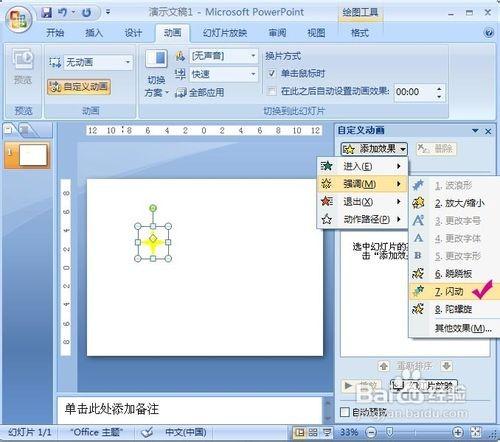The height and width of the screenshot is (442, 500).
Task: Click the Office orb button
Action: click(18, 20)
